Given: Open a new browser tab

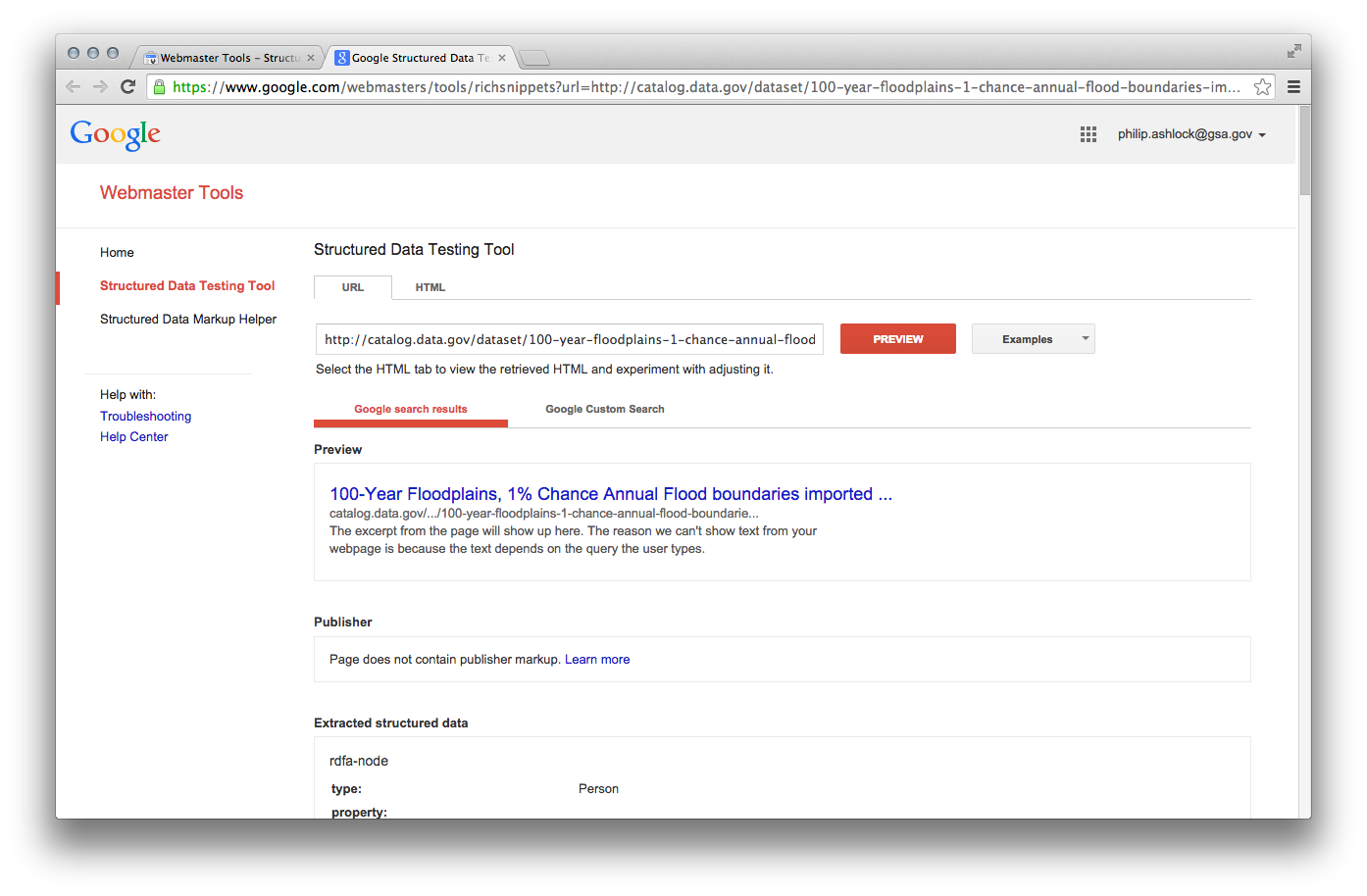Looking at the screenshot, I should click(534, 58).
